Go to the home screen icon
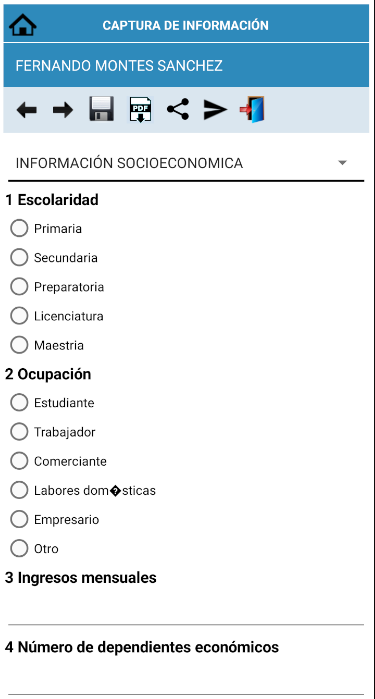This screenshot has width=375, height=699. (x=23, y=25)
